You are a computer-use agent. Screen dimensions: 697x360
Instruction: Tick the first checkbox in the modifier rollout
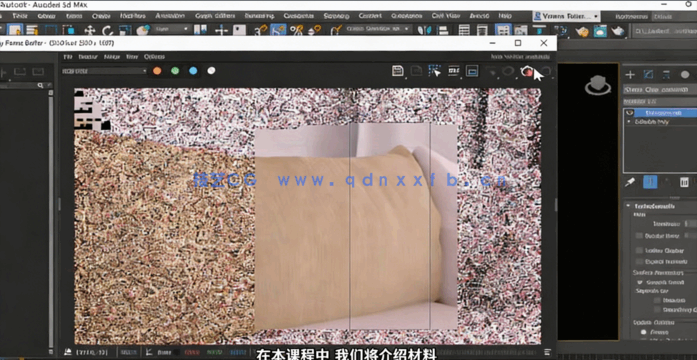(639, 236)
